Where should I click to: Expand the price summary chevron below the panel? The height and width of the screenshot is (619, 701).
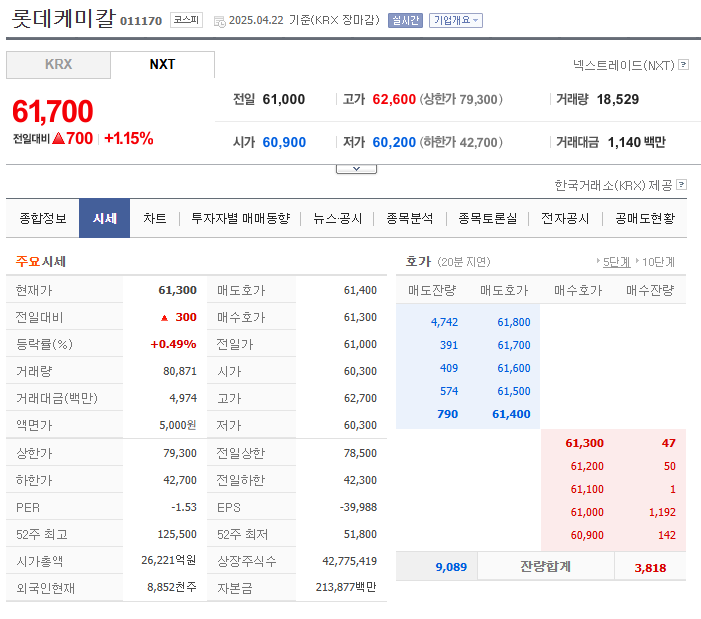(356, 169)
